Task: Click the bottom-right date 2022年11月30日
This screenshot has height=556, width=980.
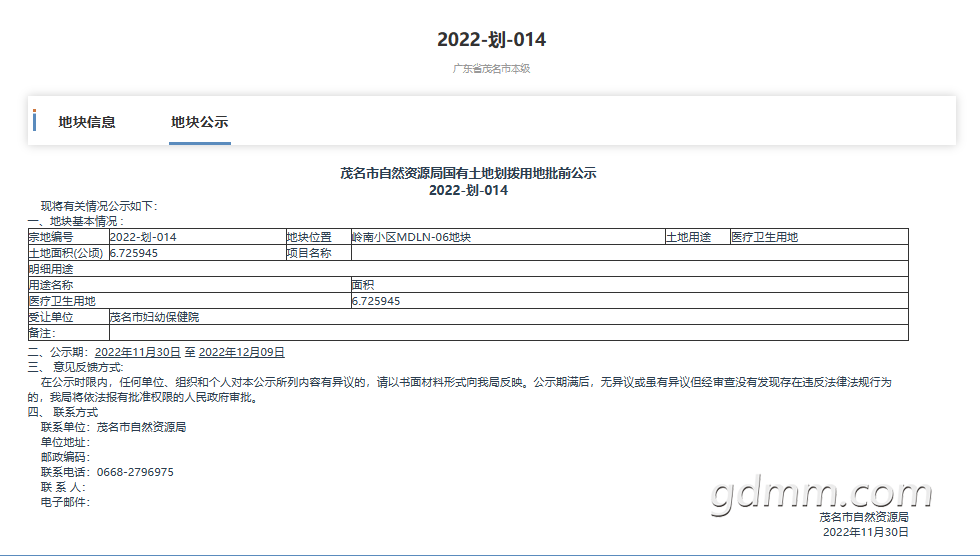Action: coord(866,532)
